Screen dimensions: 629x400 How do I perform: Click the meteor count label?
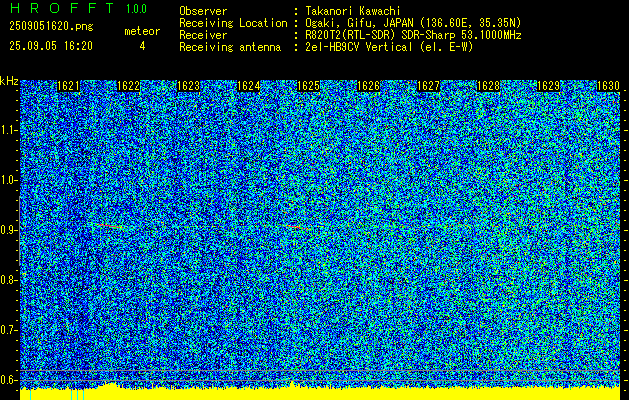pos(142,31)
